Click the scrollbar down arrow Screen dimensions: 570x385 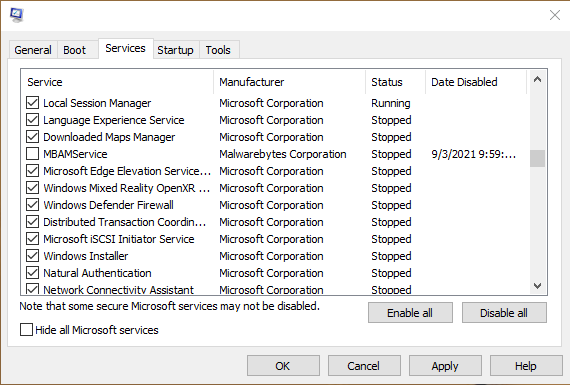point(537,286)
